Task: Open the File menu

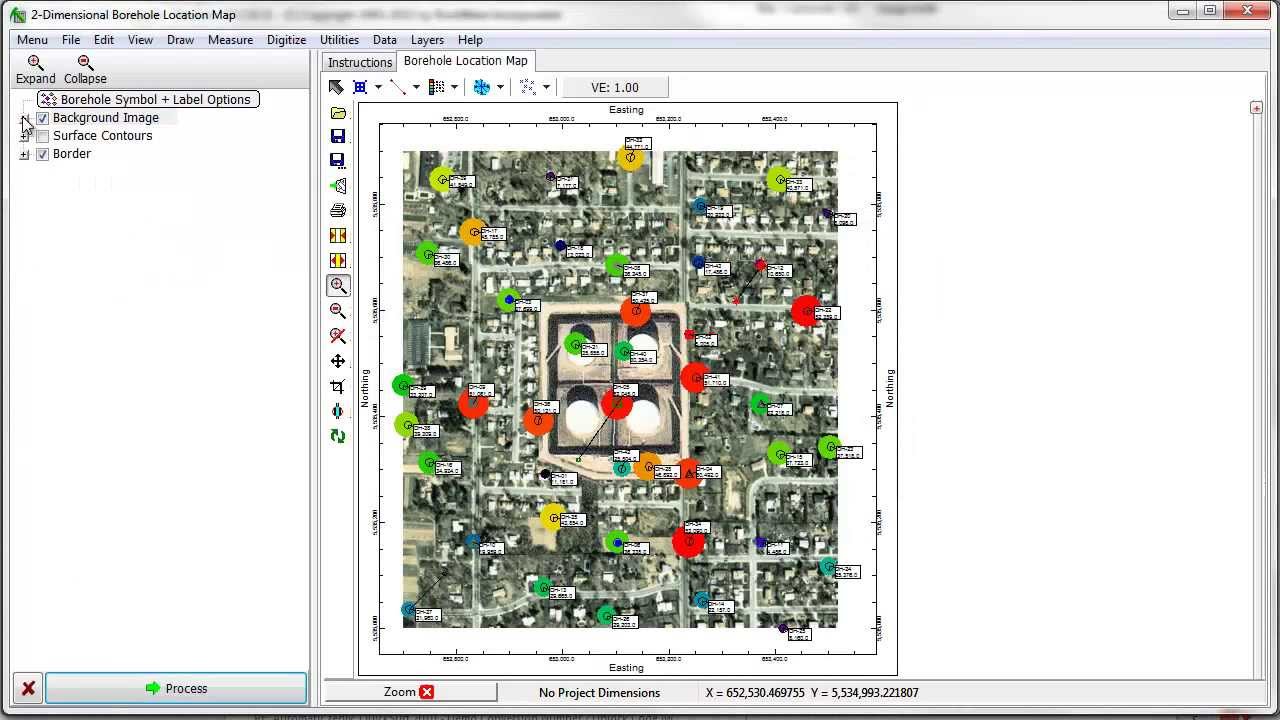Action: pos(71,40)
